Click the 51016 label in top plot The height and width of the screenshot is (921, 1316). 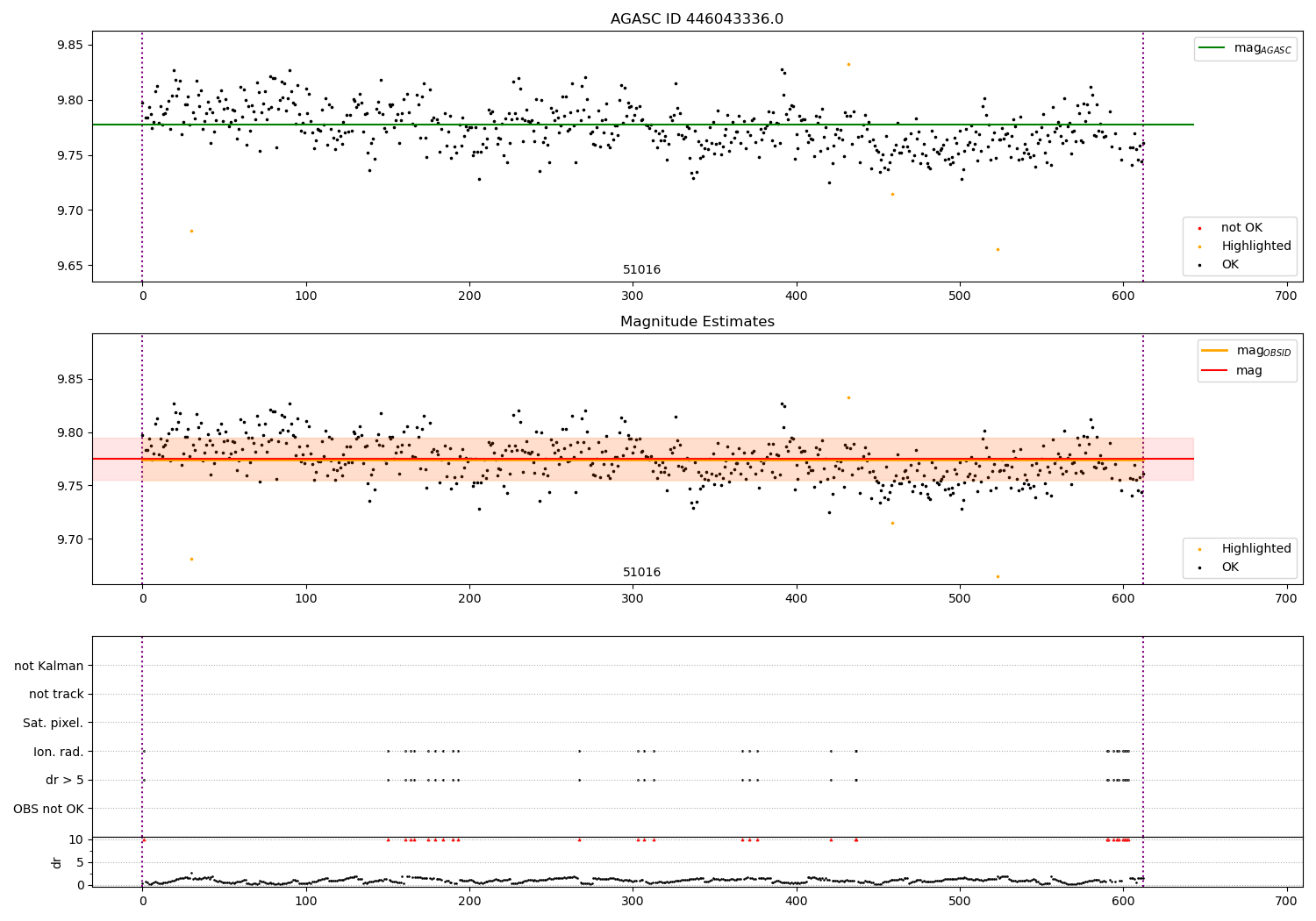(642, 270)
